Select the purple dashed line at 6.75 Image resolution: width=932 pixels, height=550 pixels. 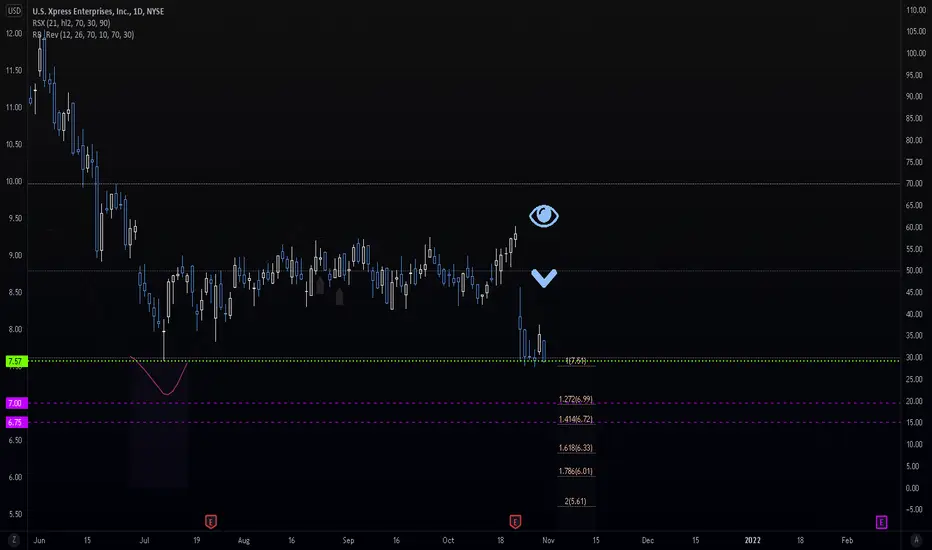coord(464,422)
